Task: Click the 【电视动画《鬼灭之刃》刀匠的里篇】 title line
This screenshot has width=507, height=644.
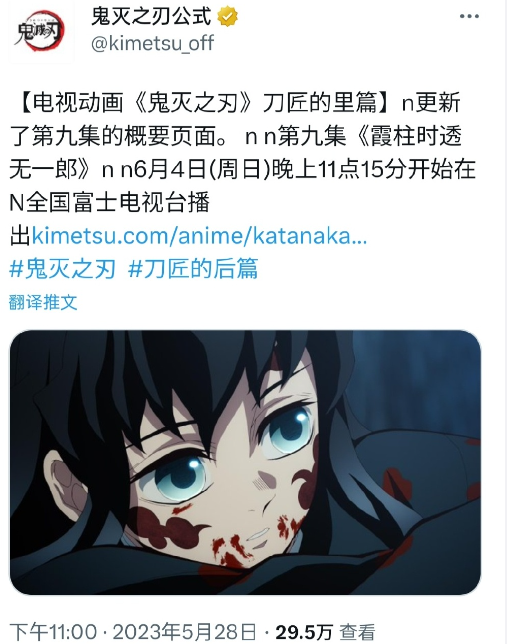Action: click(x=205, y=102)
